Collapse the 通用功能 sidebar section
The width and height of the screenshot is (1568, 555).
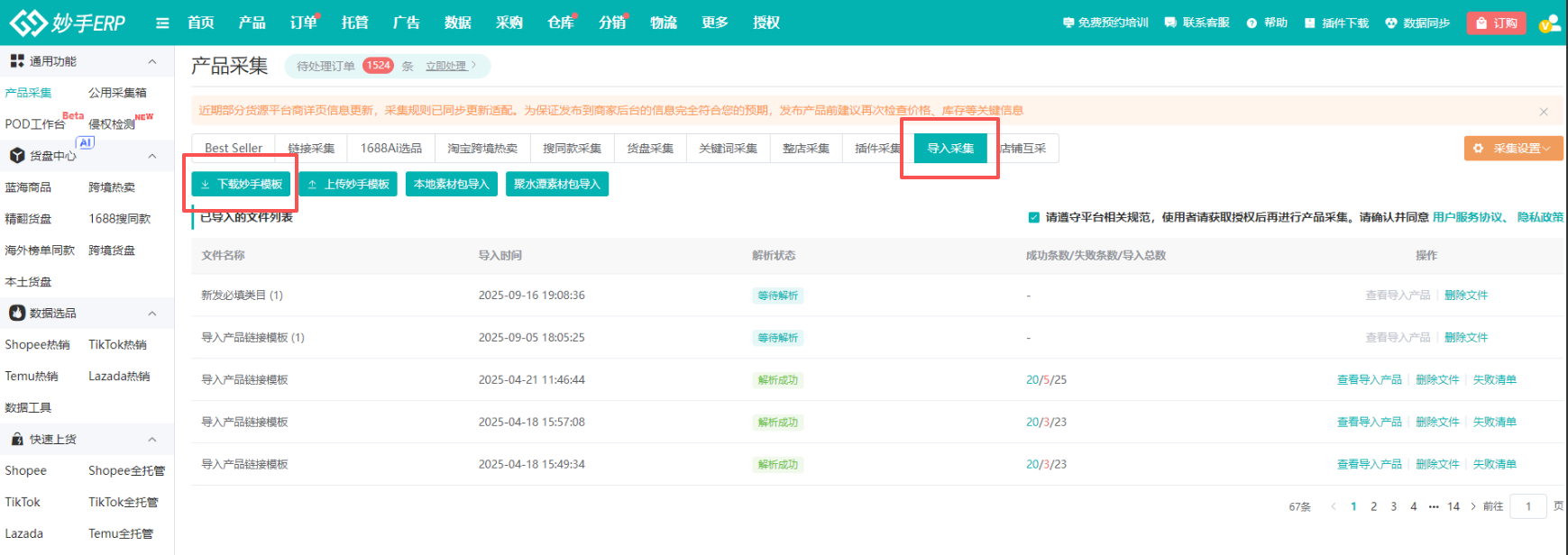pyautogui.click(x=151, y=61)
